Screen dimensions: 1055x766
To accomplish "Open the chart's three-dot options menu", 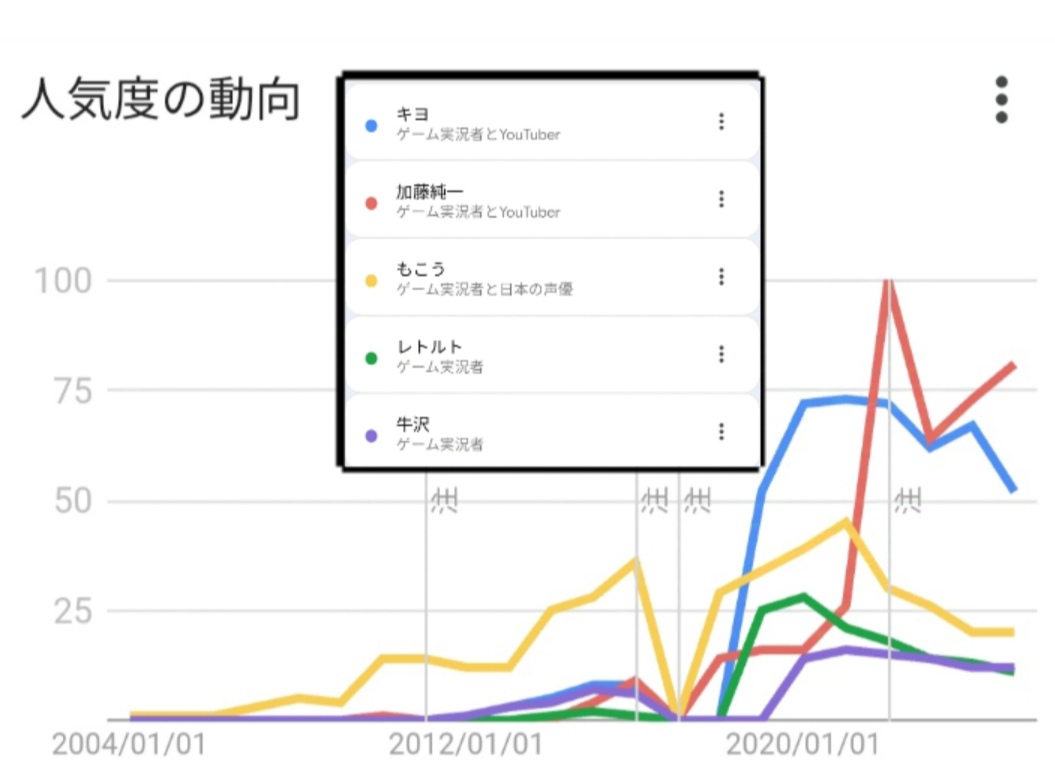I will [x=1001, y=100].
